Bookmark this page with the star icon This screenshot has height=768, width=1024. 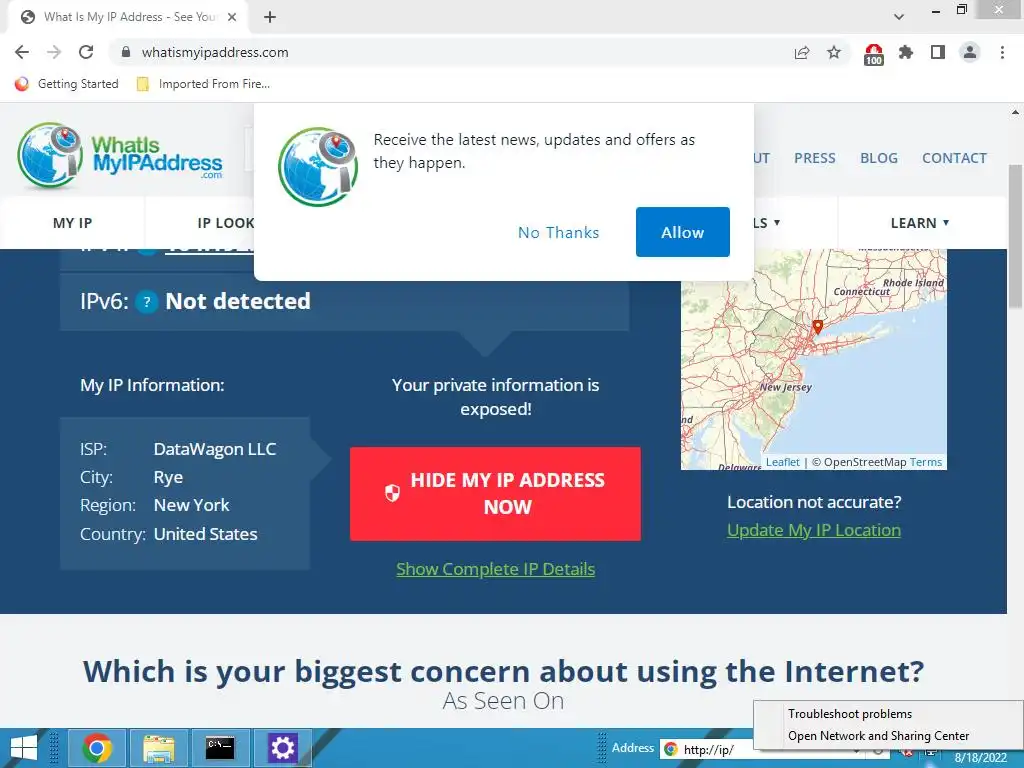(x=834, y=52)
